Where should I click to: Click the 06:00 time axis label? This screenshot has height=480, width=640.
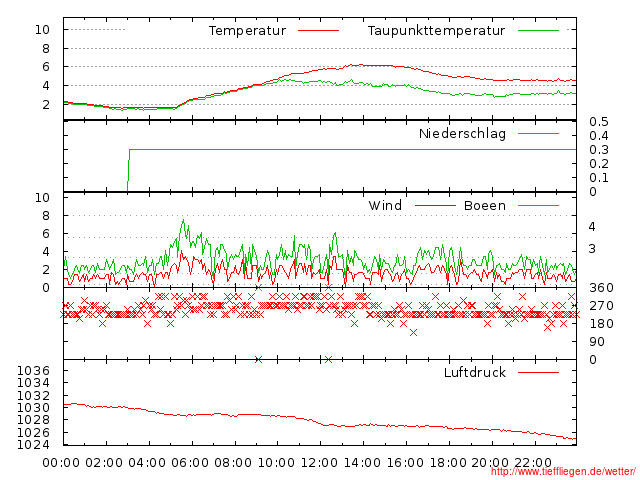[190, 463]
